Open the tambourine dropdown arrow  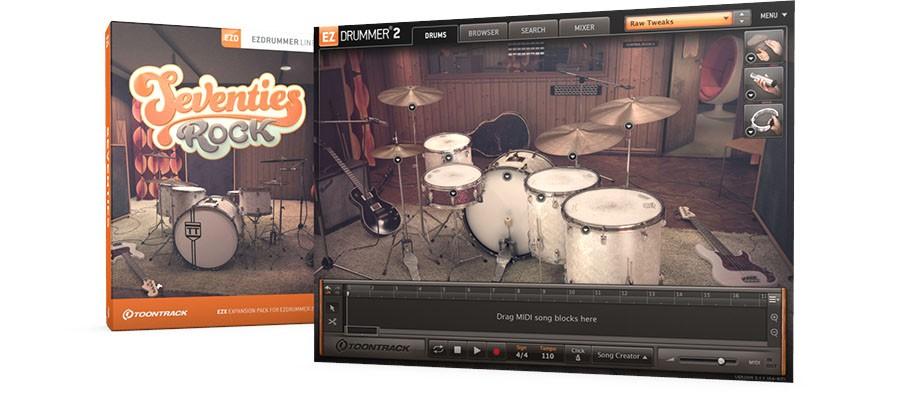750,132
